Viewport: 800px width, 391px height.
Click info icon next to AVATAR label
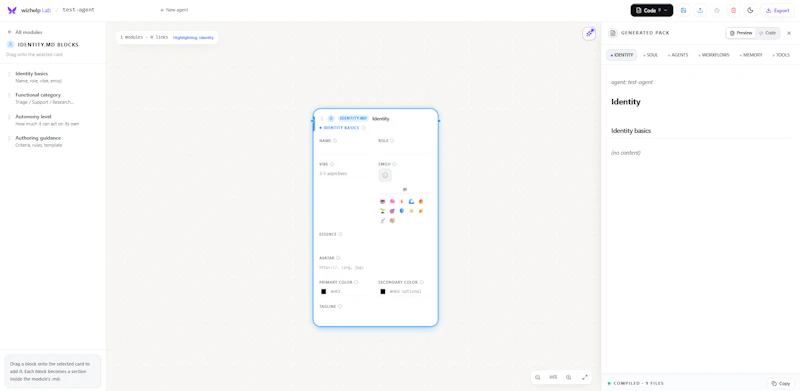coord(338,258)
